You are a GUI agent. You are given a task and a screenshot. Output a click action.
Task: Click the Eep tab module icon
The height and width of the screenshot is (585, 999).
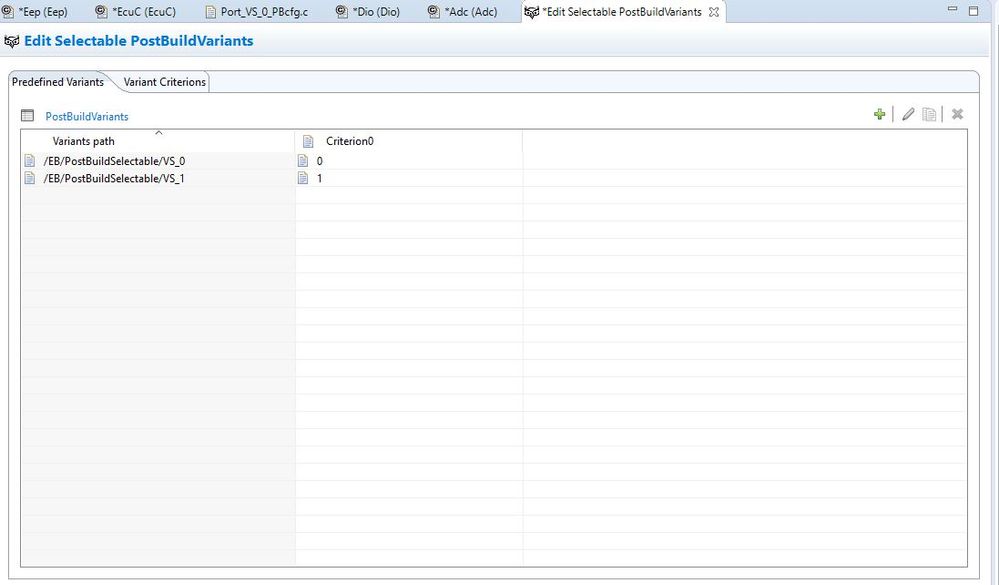click(8, 11)
